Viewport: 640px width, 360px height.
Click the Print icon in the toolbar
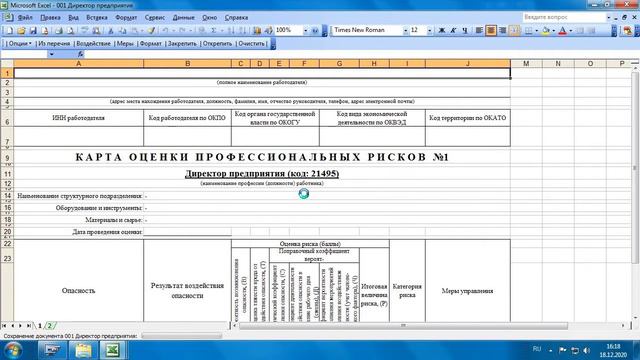(x=59, y=31)
